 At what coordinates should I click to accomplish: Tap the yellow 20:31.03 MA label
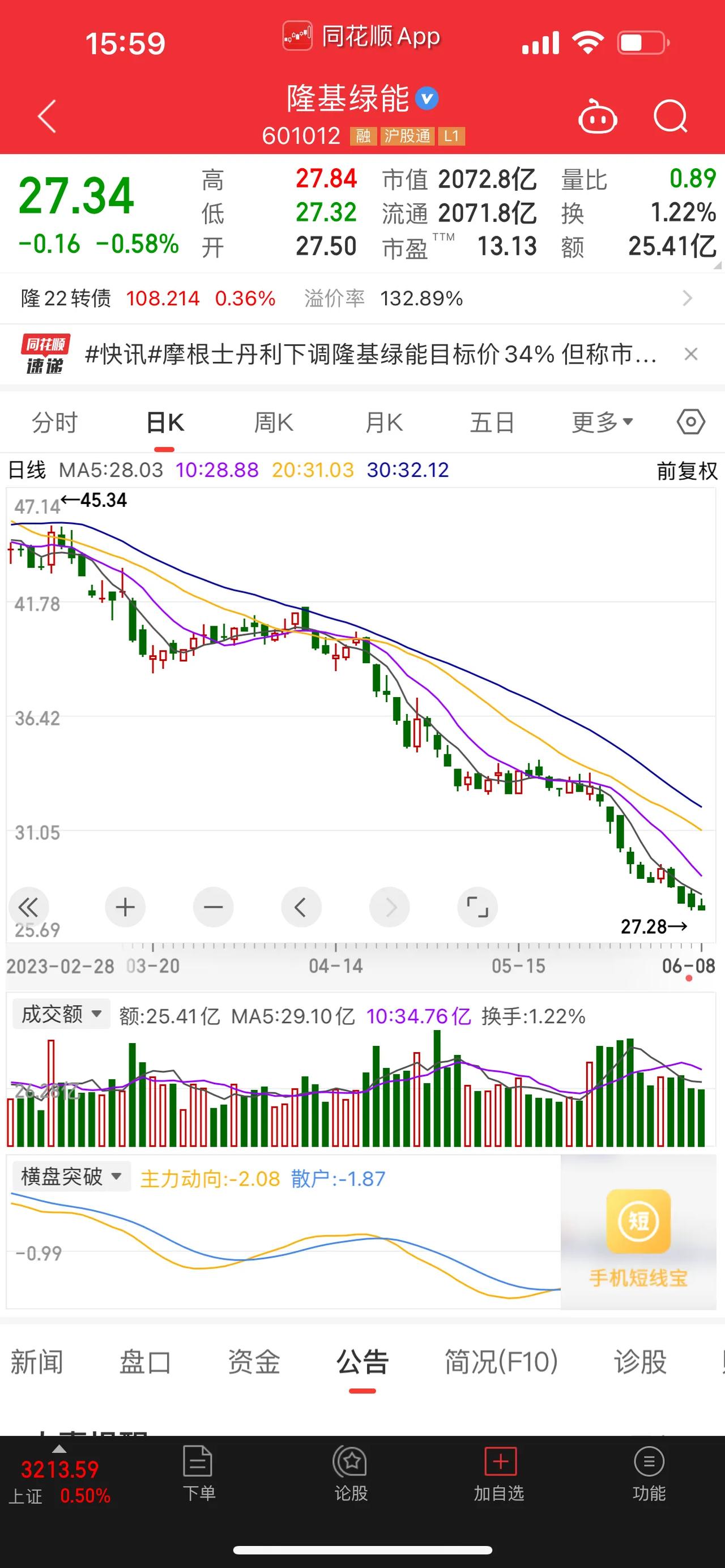[312, 470]
